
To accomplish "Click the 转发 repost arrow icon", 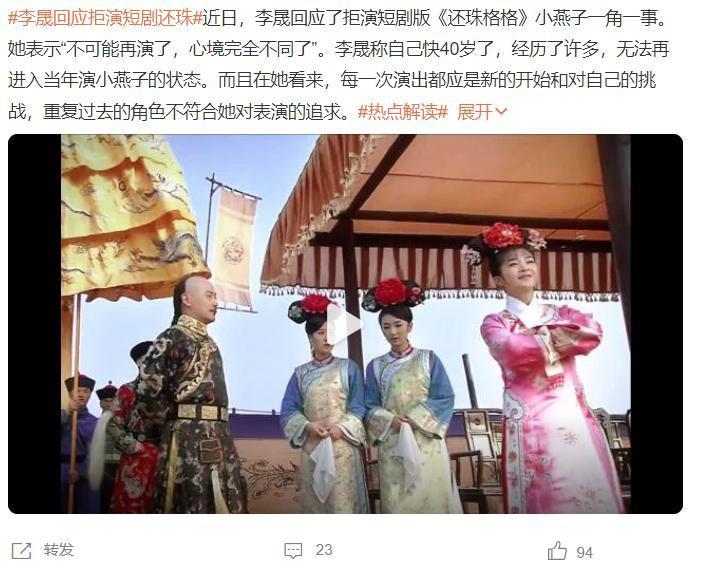I will [22, 550].
